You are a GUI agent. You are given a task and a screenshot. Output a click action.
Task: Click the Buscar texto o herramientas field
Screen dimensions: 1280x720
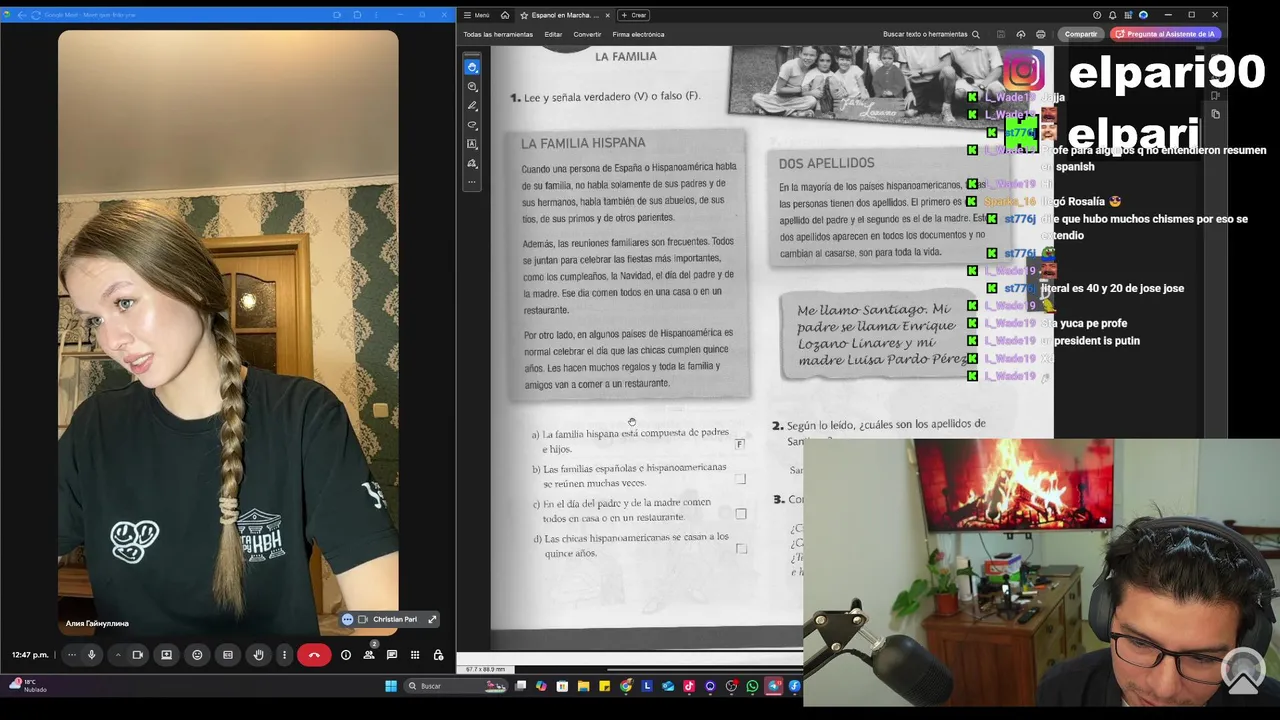[x=931, y=34]
